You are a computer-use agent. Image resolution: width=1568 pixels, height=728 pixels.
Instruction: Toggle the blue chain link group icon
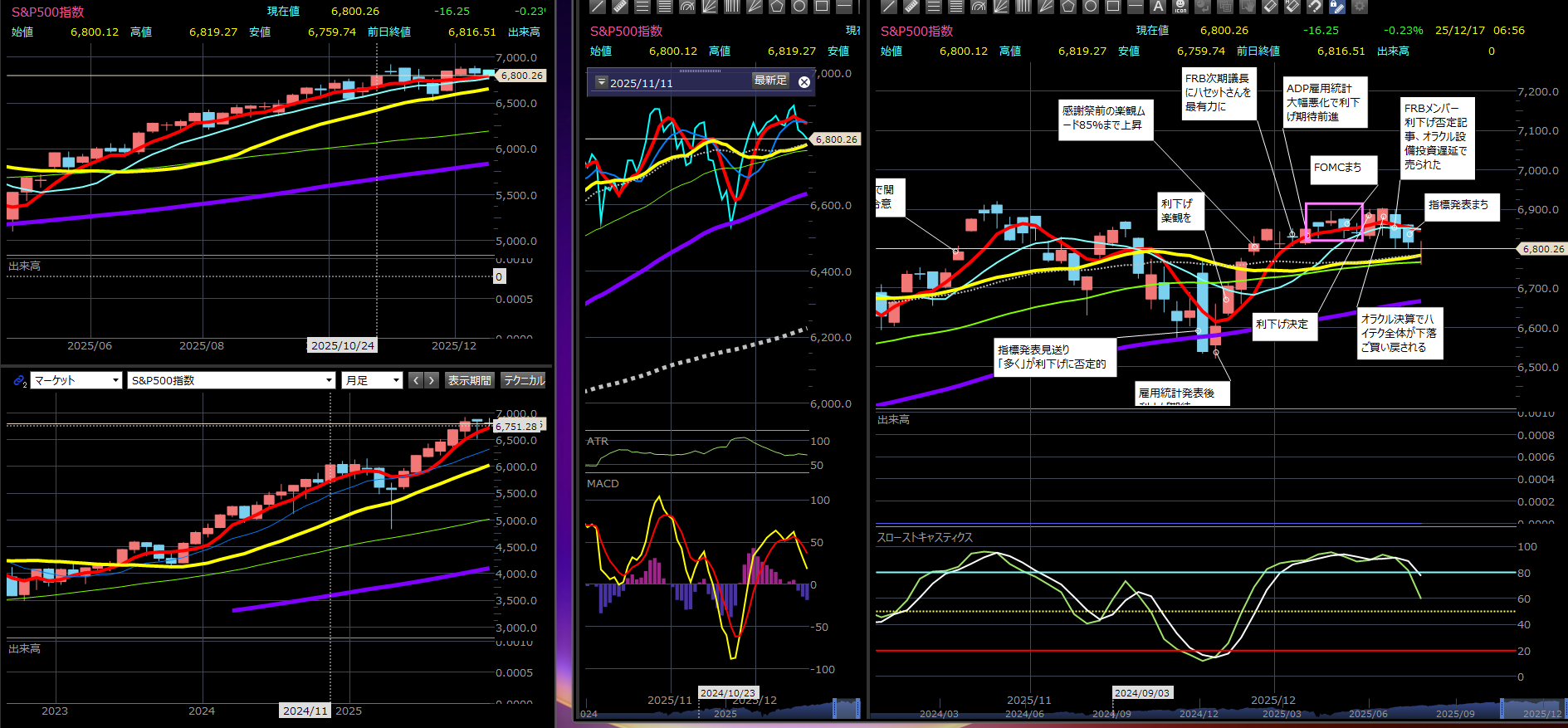coord(20,380)
